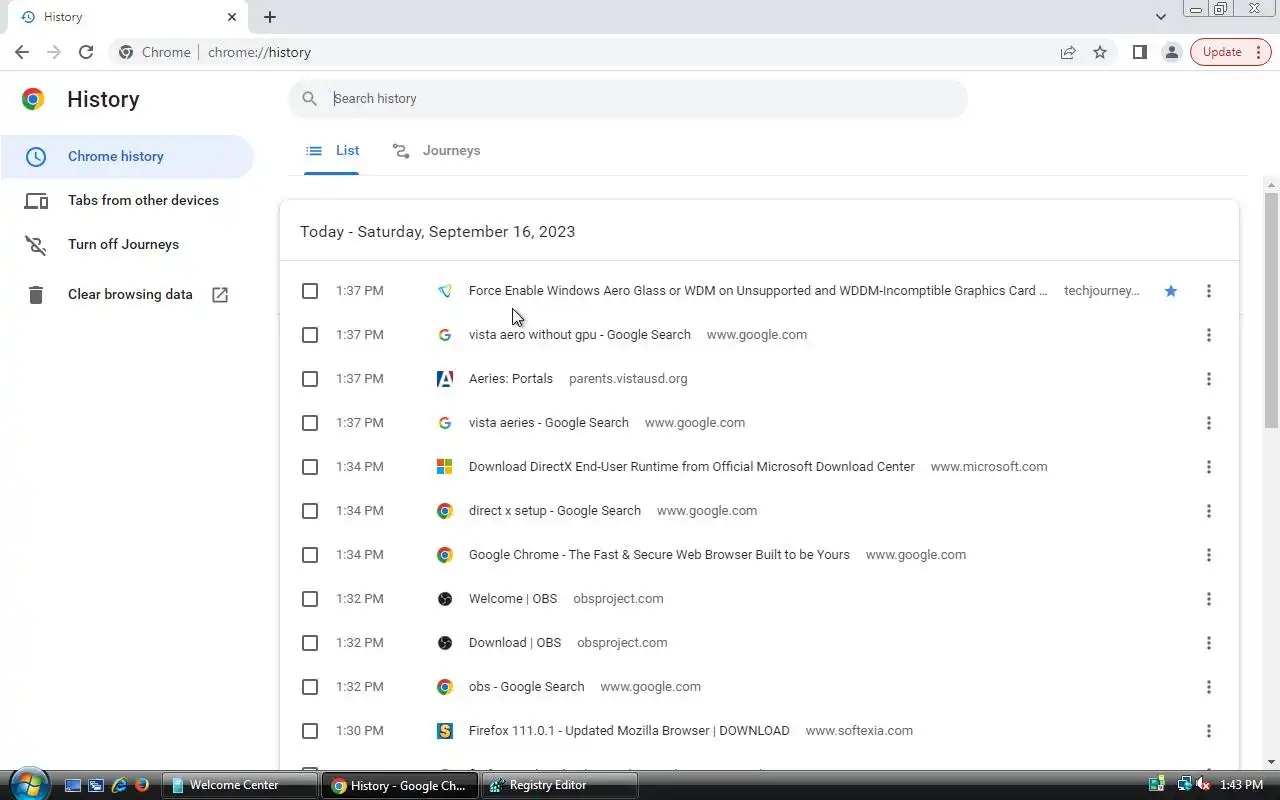Open the tab search chevron
Screen dimensions: 1280x800
click(x=1161, y=17)
